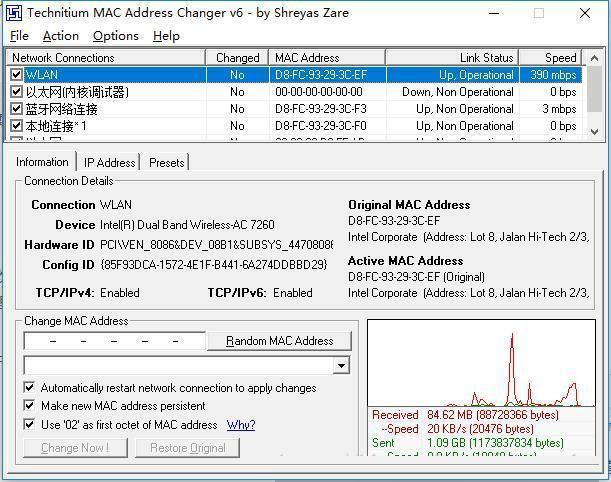The height and width of the screenshot is (482, 611).
Task: Select the 本地连接* 1 row
Action: click(x=294, y=126)
